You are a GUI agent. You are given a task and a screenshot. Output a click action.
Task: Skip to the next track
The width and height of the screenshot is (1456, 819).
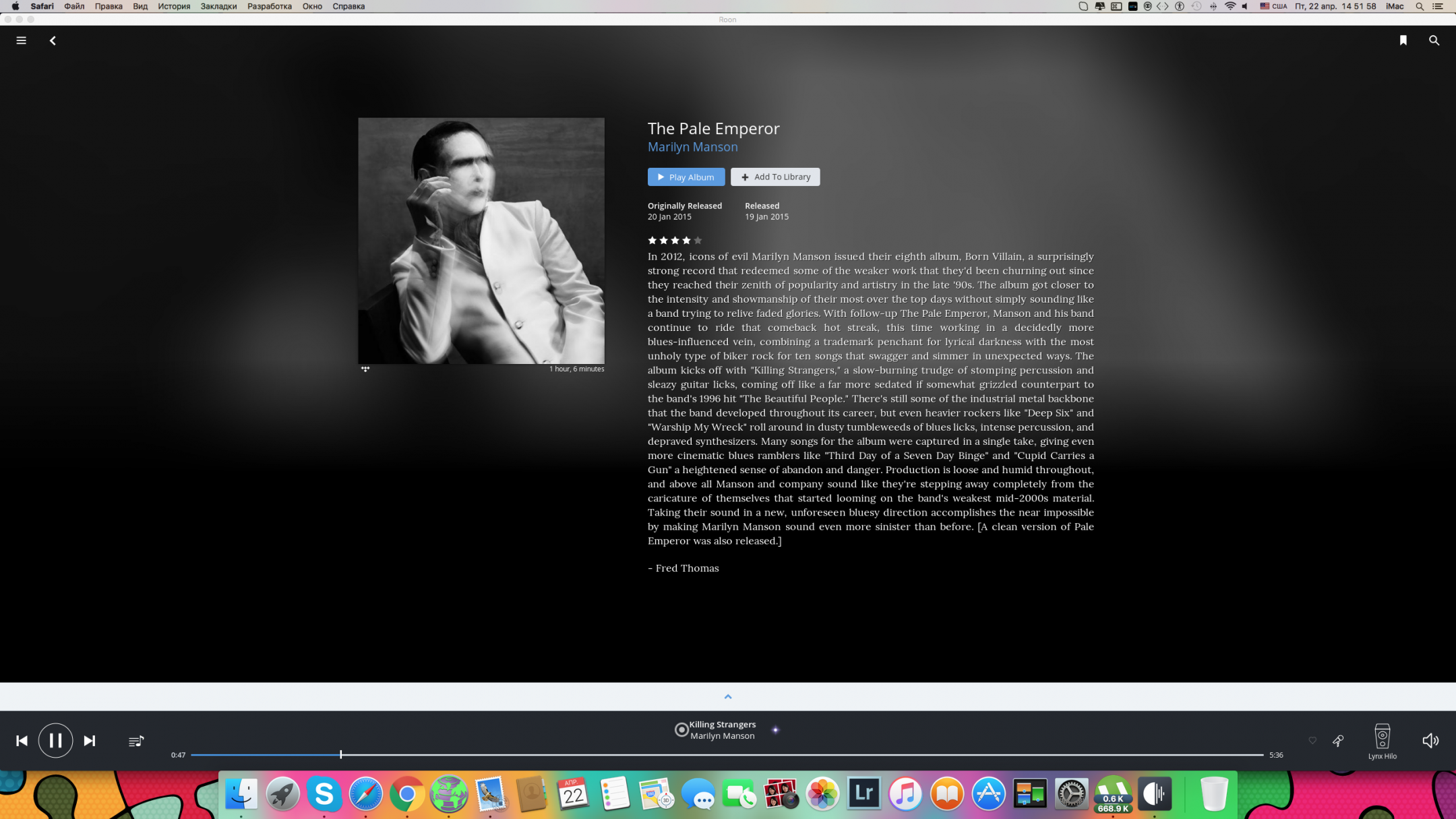[89, 741]
